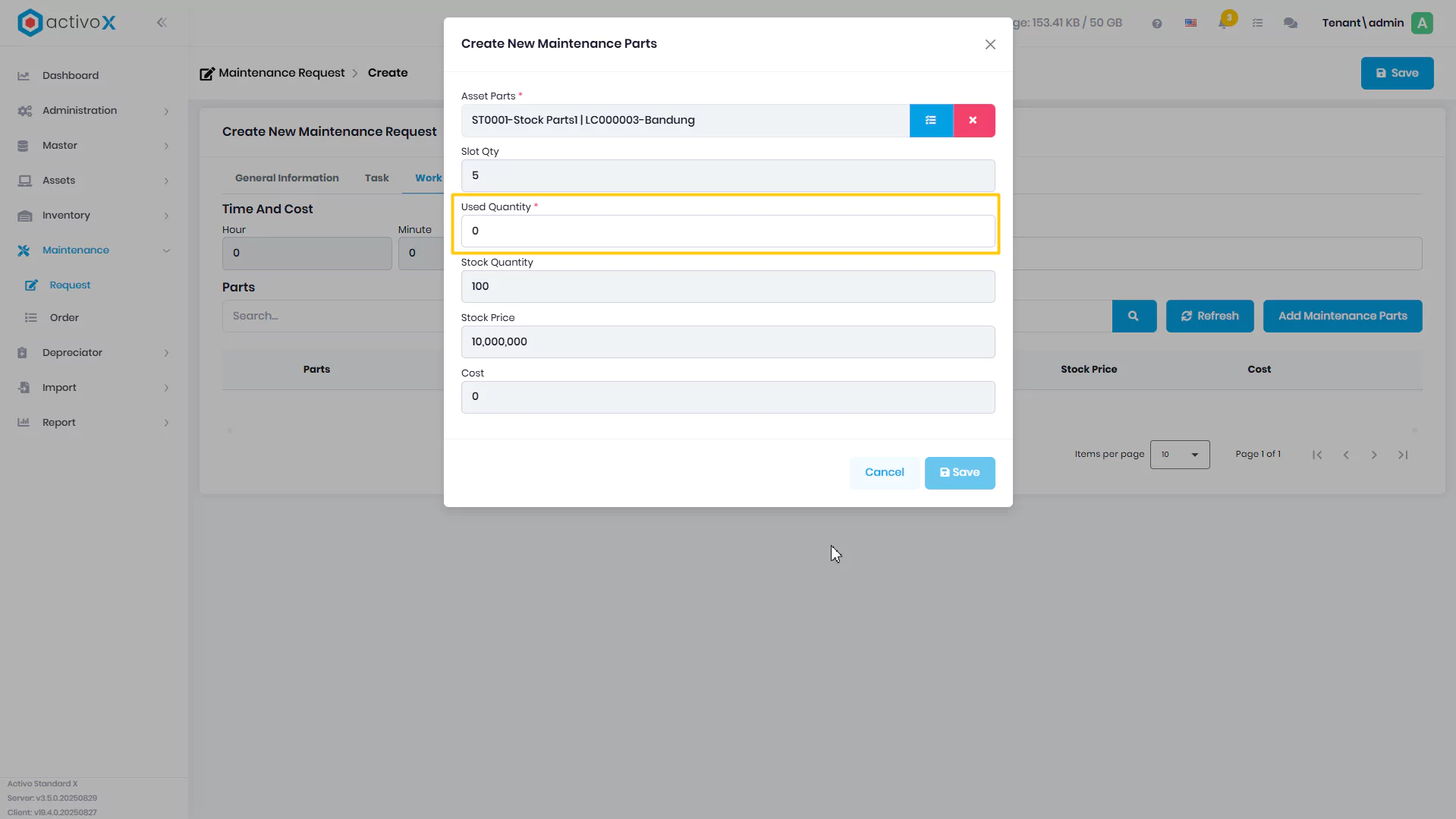Image resolution: width=1456 pixels, height=819 pixels.
Task: Save the new maintenance part in dialog
Action: 960,473
